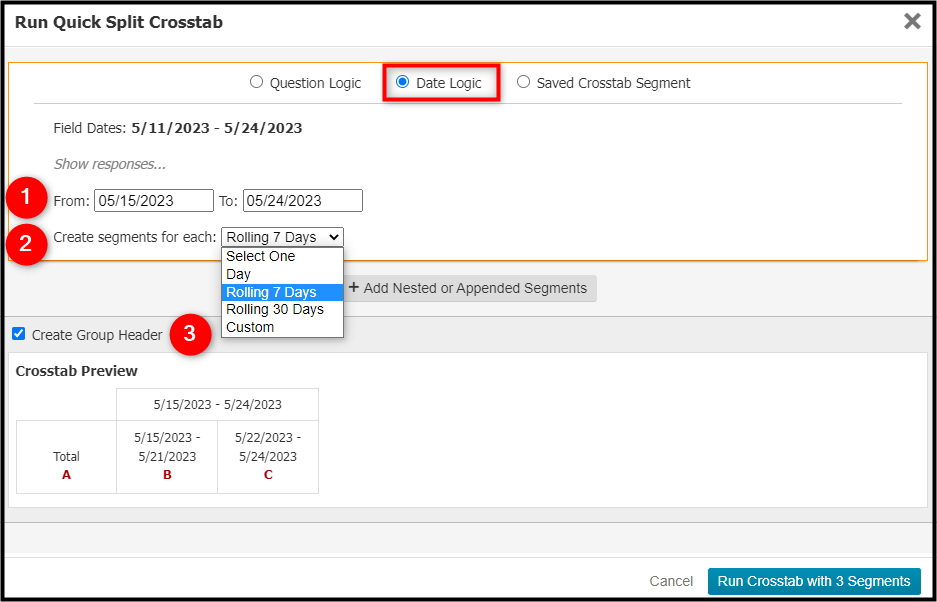The width and height of the screenshot is (937, 602).
Task: Click the To date field 05/24/2023
Action: click(303, 201)
